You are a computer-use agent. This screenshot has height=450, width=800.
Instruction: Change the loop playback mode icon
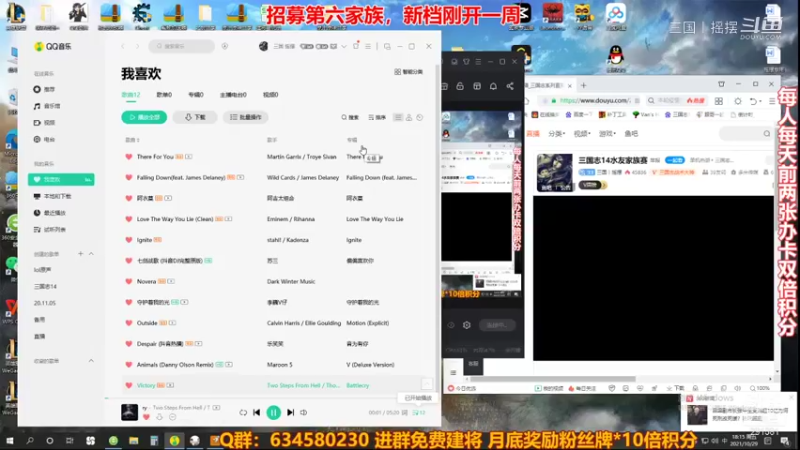243,412
